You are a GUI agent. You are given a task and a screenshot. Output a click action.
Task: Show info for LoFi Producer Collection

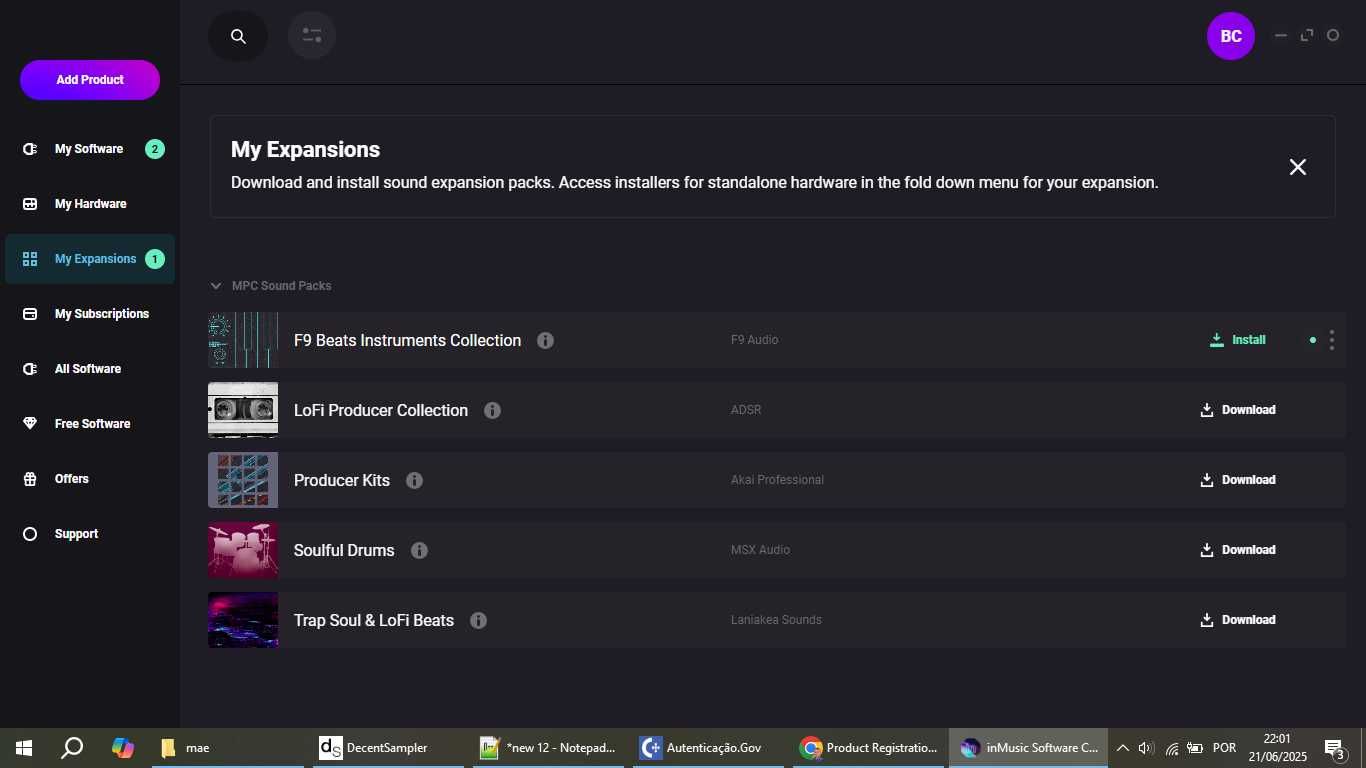[492, 410]
